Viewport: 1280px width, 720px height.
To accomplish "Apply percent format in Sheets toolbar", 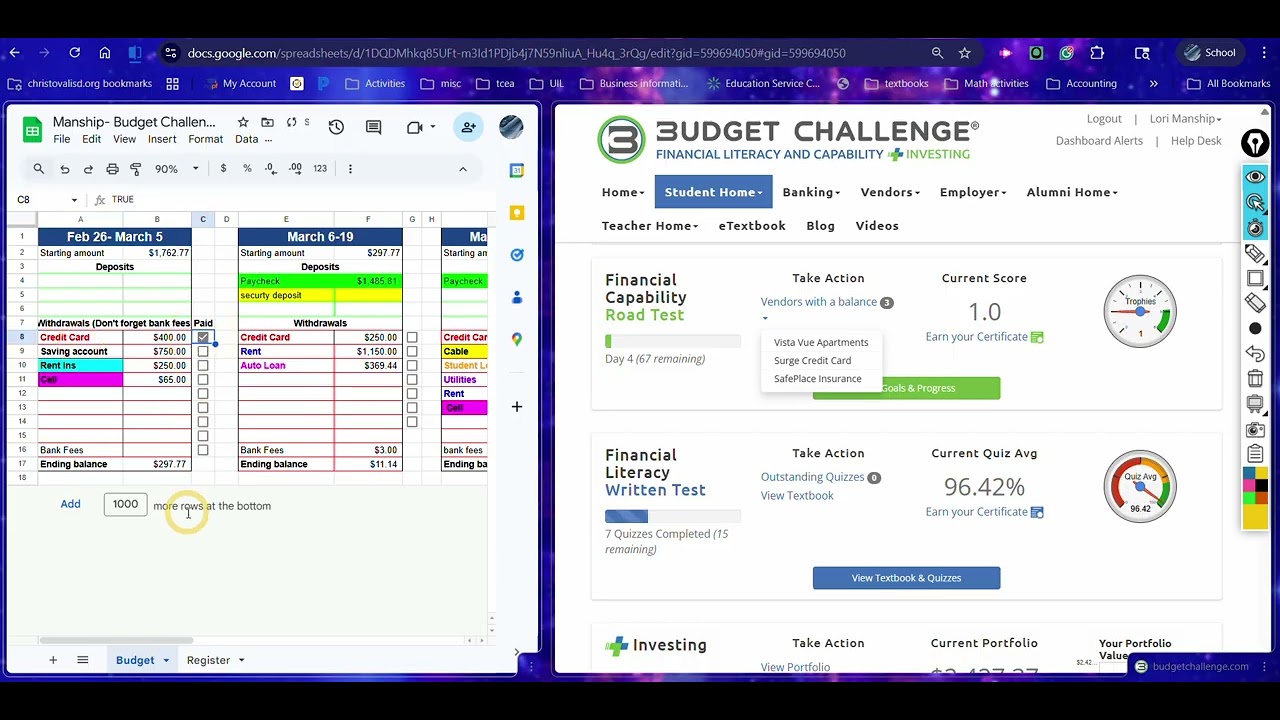I will pyautogui.click(x=247, y=169).
